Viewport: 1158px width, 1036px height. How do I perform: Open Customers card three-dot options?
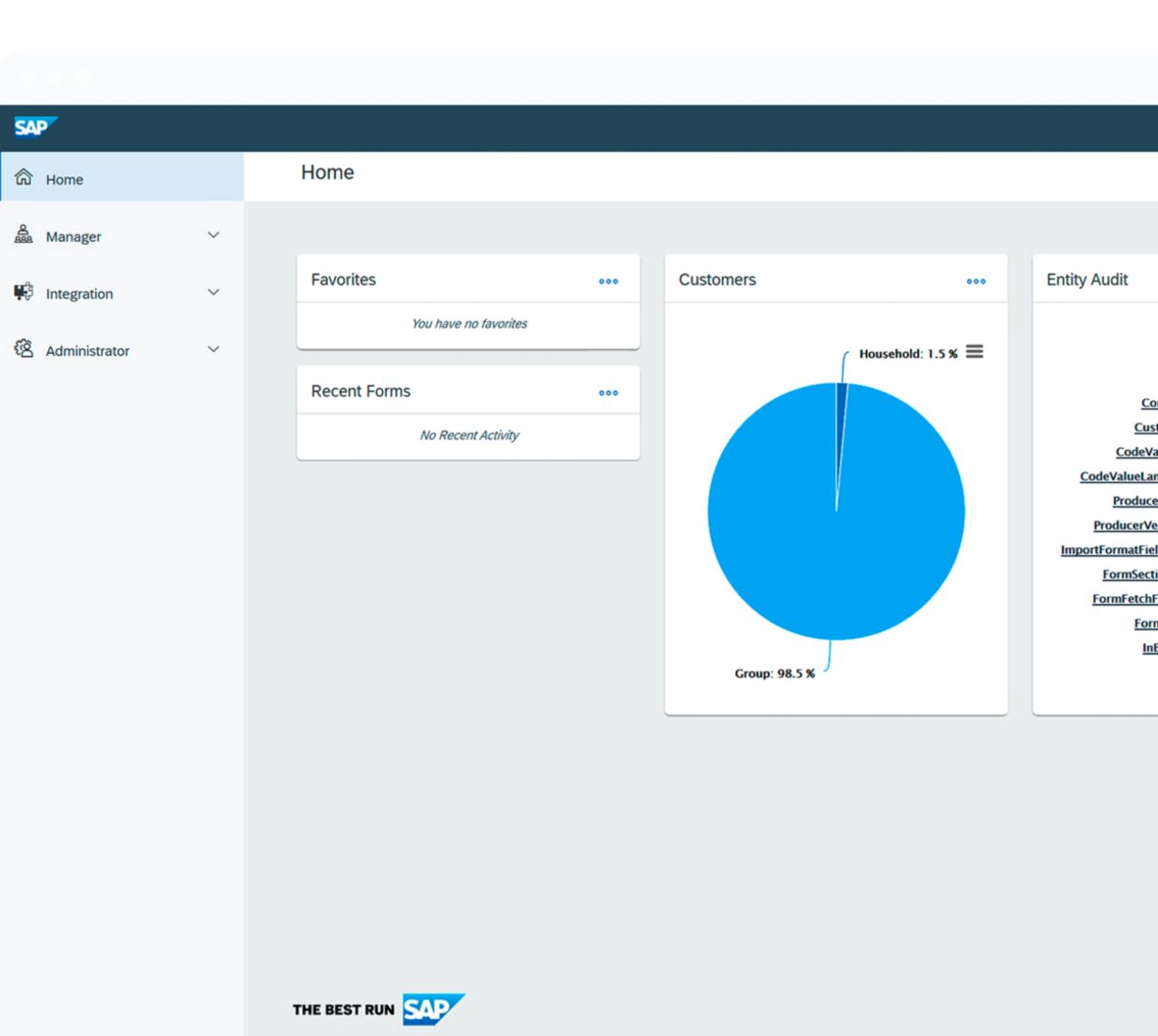[976, 281]
